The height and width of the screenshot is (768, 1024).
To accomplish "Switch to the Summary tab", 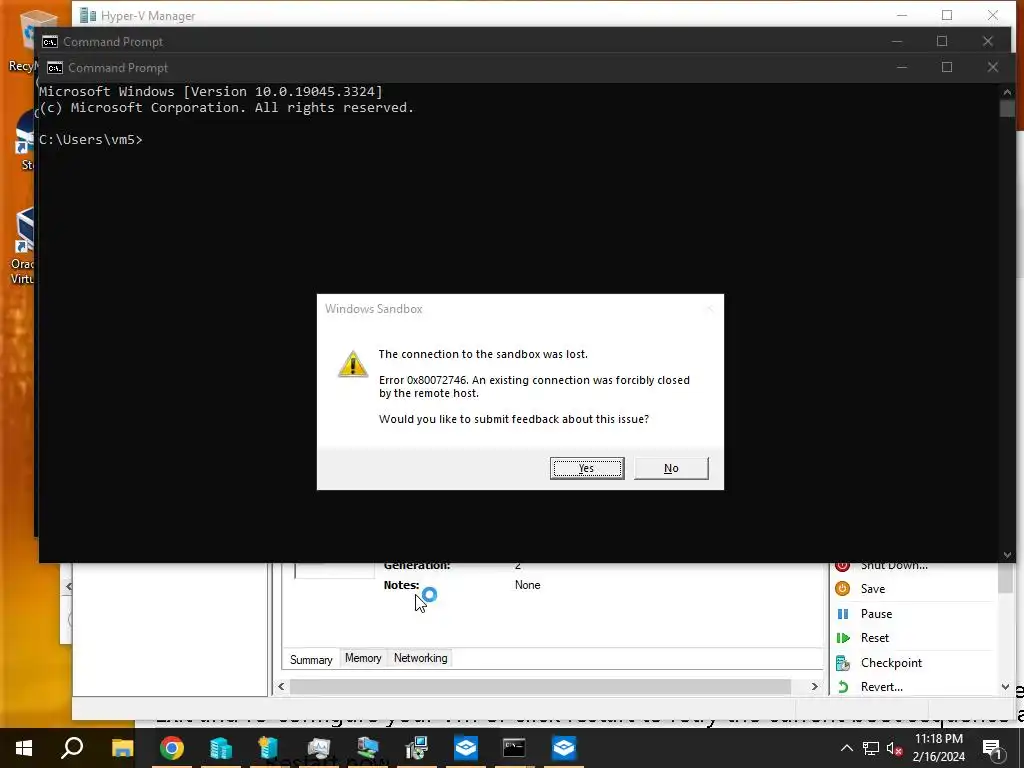I will (x=311, y=660).
